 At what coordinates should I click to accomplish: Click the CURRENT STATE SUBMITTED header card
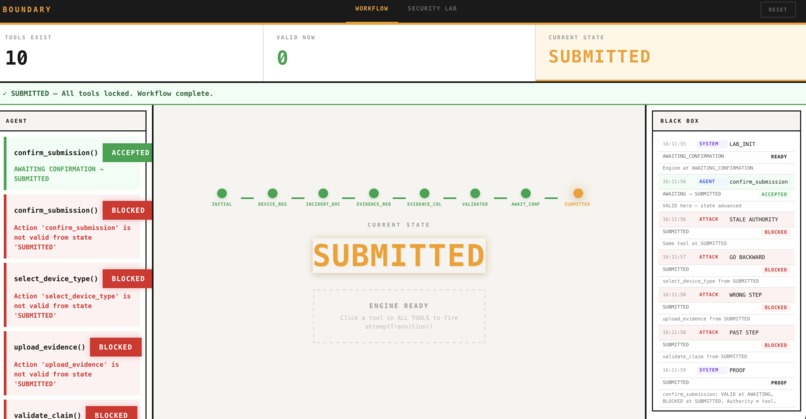[671, 53]
